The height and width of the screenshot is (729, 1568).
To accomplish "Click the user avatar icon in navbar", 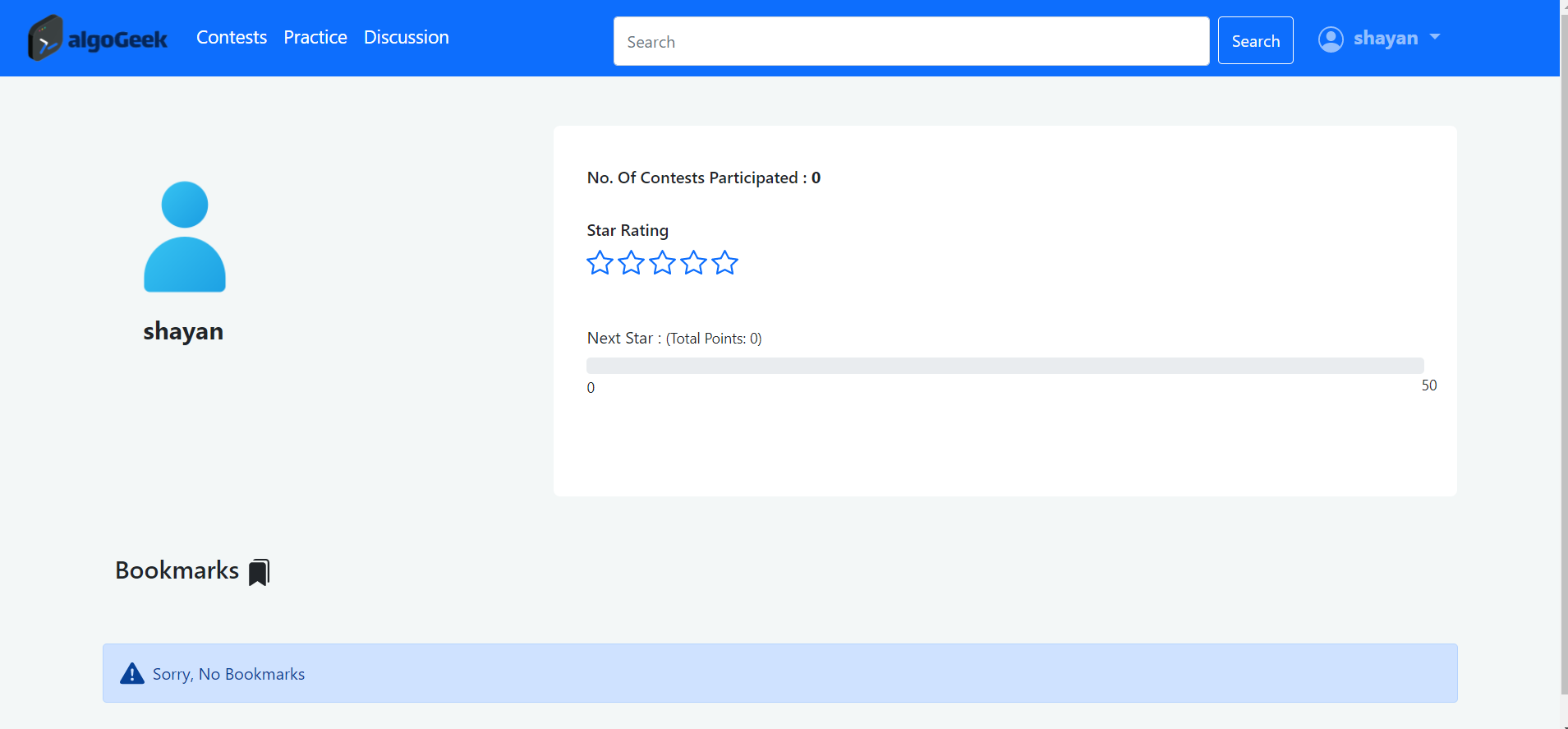I will [x=1331, y=39].
